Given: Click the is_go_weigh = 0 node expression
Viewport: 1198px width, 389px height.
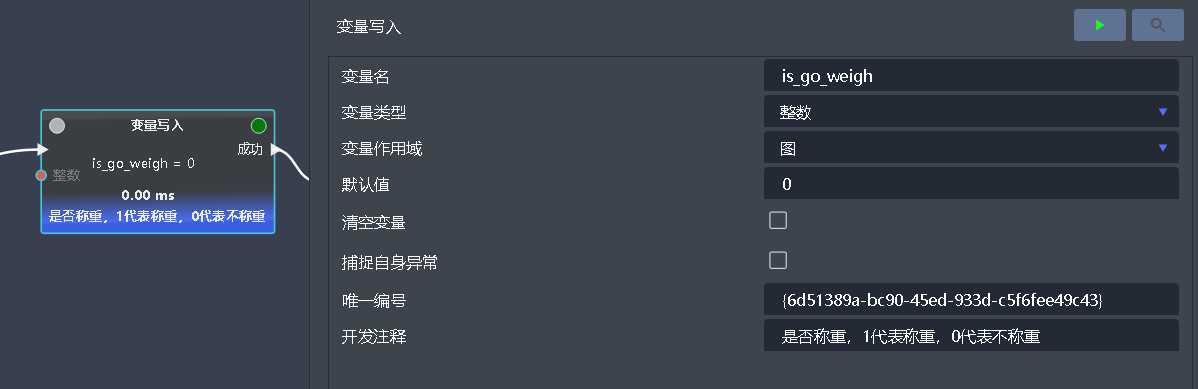Looking at the screenshot, I should (x=144, y=163).
